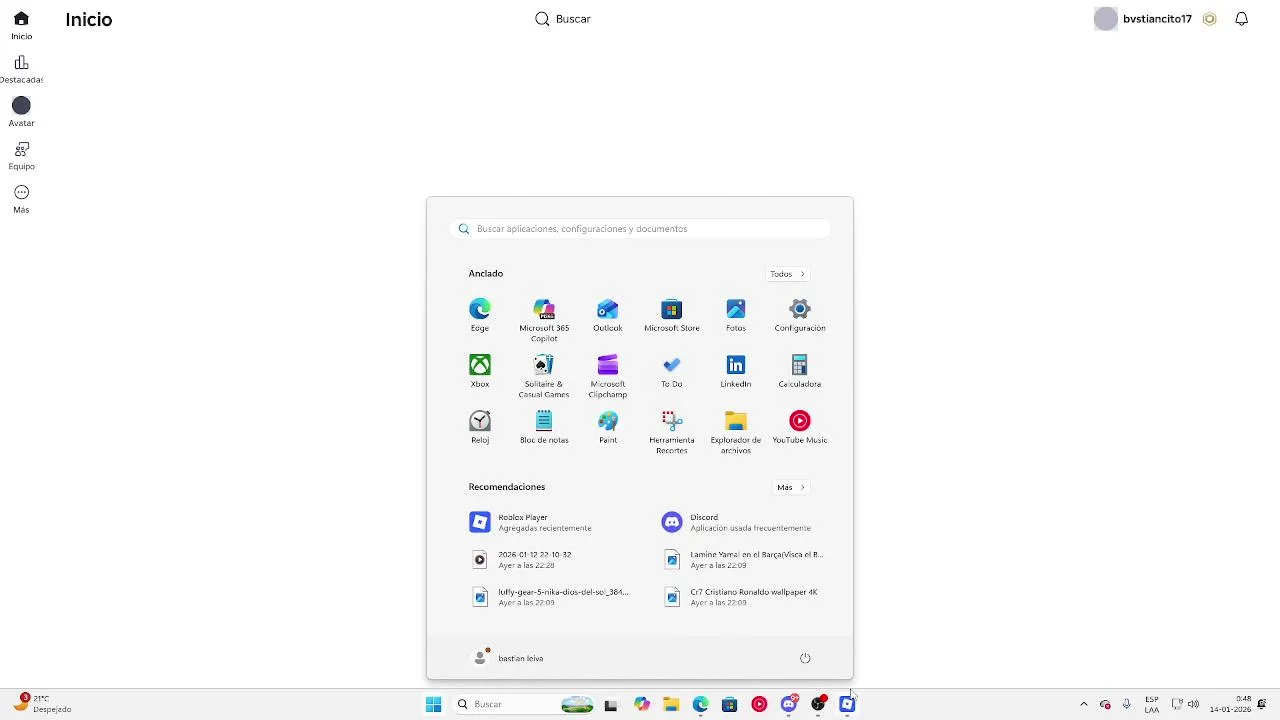Open the Copilot icon on the taskbar
The image size is (1280, 720).
(642, 704)
